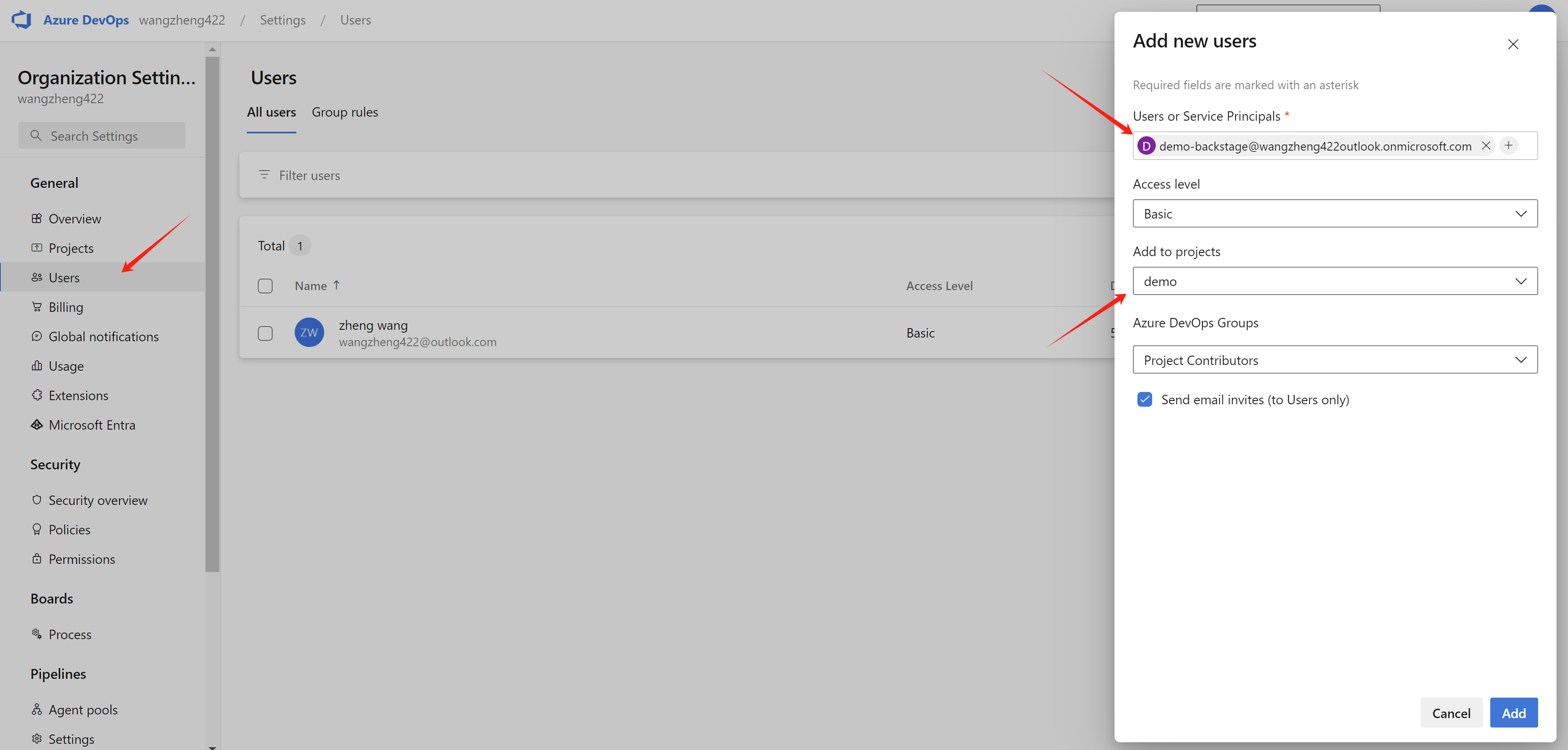Expand the Azure DevOps Groups dropdown
The height and width of the screenshot is (750, 1568).
(x=1334, y=360)
